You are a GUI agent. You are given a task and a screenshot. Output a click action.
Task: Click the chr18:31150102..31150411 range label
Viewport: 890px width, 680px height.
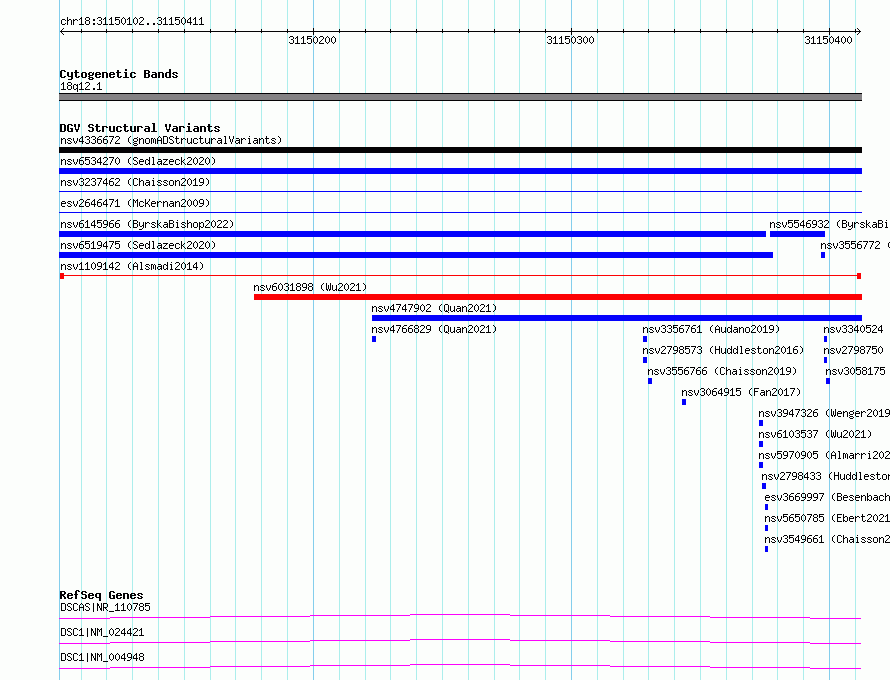132,22
